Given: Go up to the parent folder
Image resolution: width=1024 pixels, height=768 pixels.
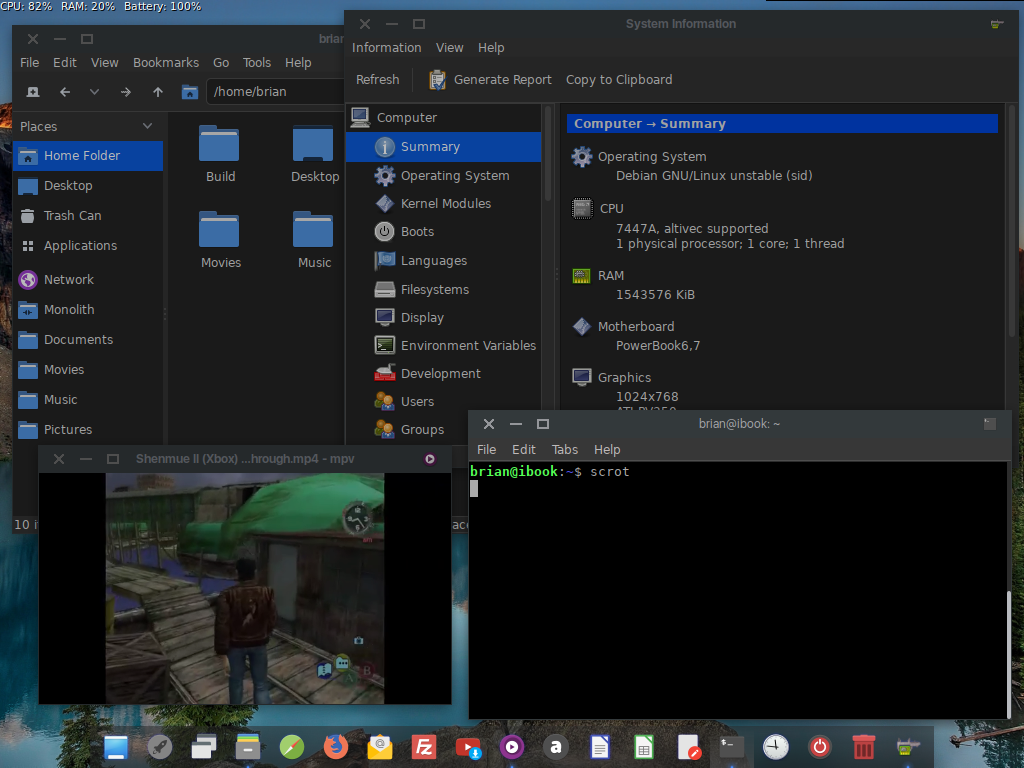Looking at the screenshot, I should pos(157,92).
